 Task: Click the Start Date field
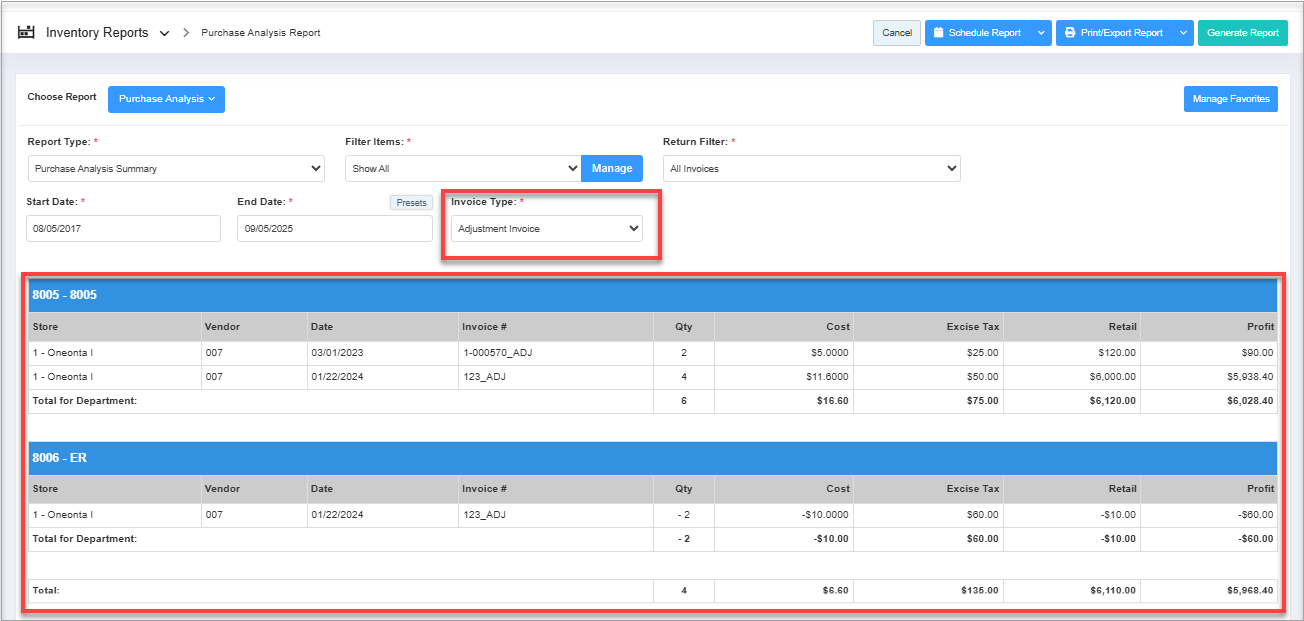pos(123,229)
